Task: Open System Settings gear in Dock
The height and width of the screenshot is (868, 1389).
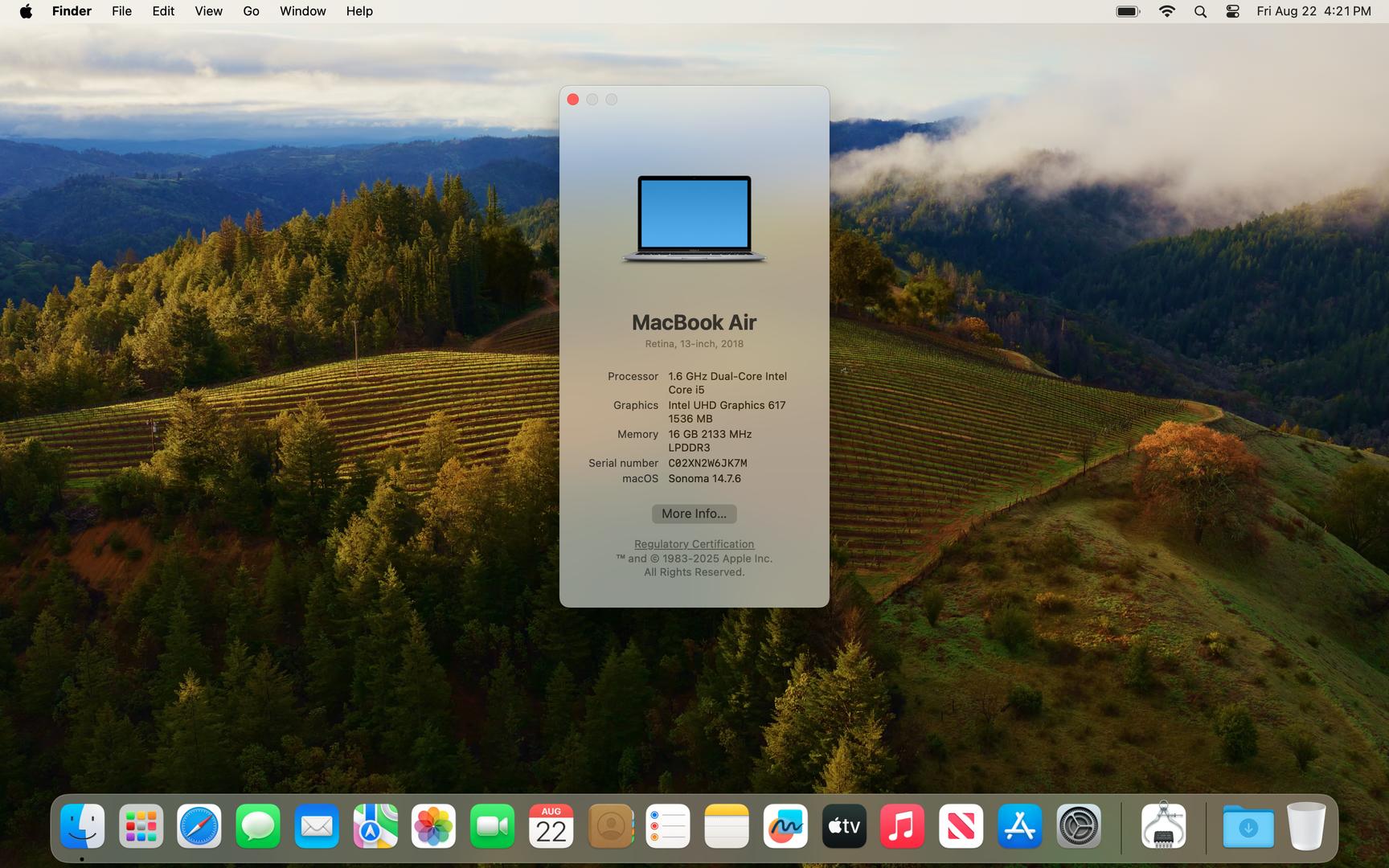Action: [1078, 825]
